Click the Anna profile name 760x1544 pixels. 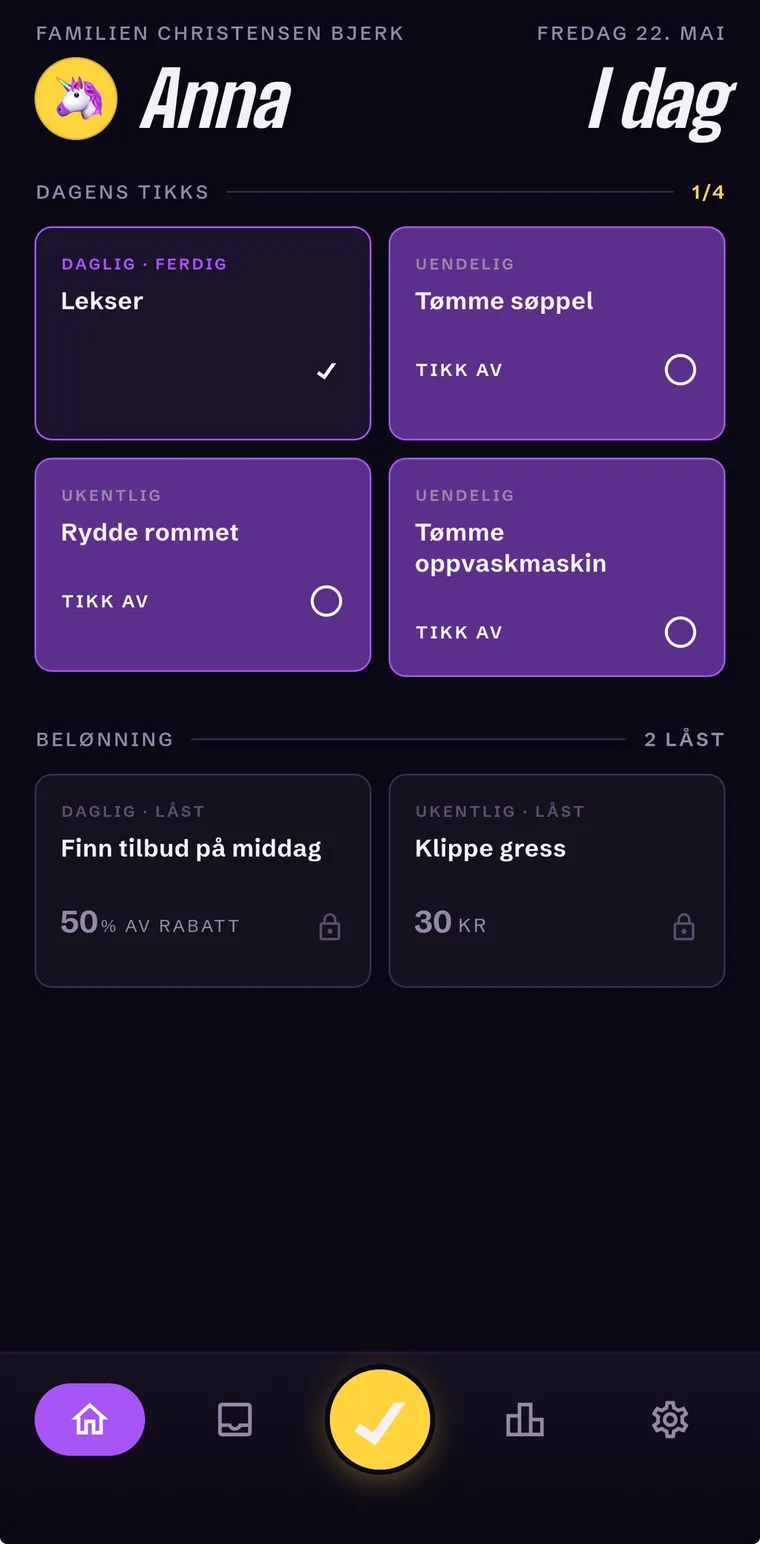coord(216,100)
